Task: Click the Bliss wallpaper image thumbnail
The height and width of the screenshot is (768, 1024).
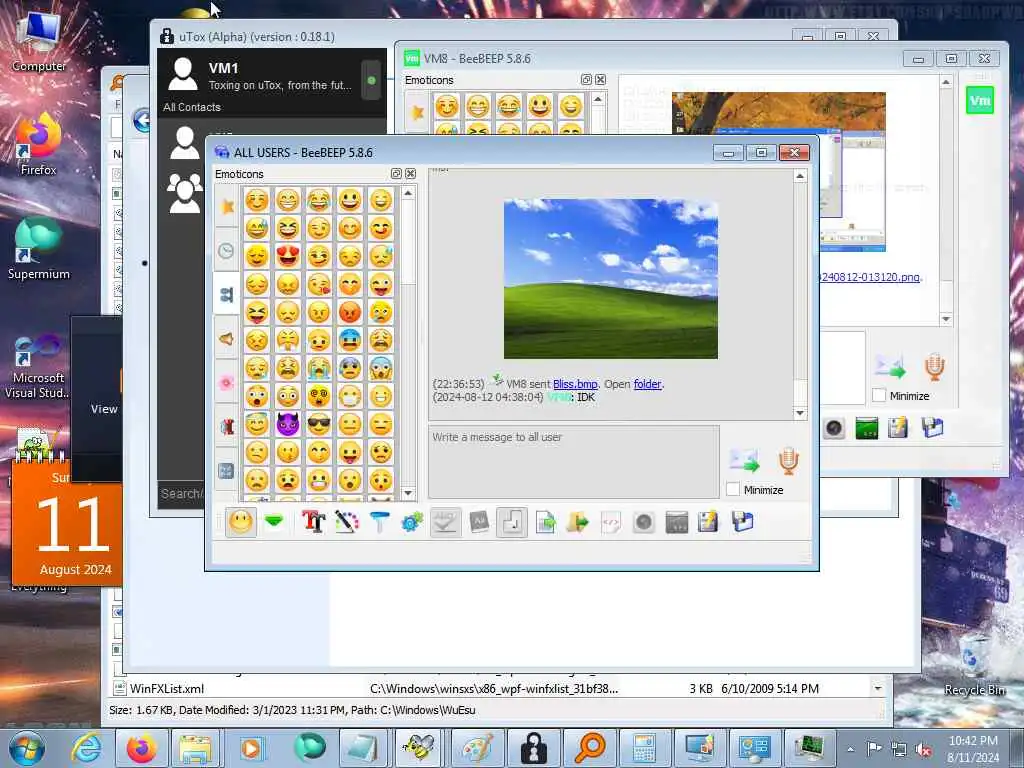Action: [x=611, y=279]
